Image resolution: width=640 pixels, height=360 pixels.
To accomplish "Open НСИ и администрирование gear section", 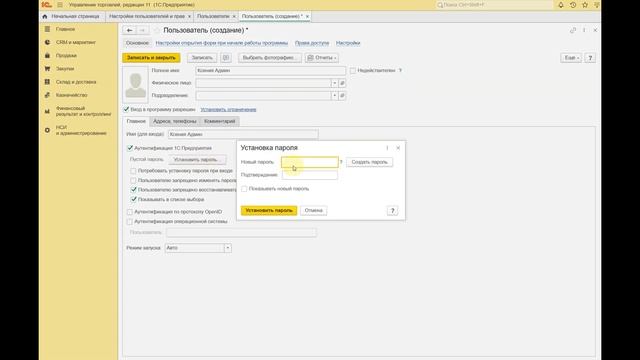I will point(47,130).
